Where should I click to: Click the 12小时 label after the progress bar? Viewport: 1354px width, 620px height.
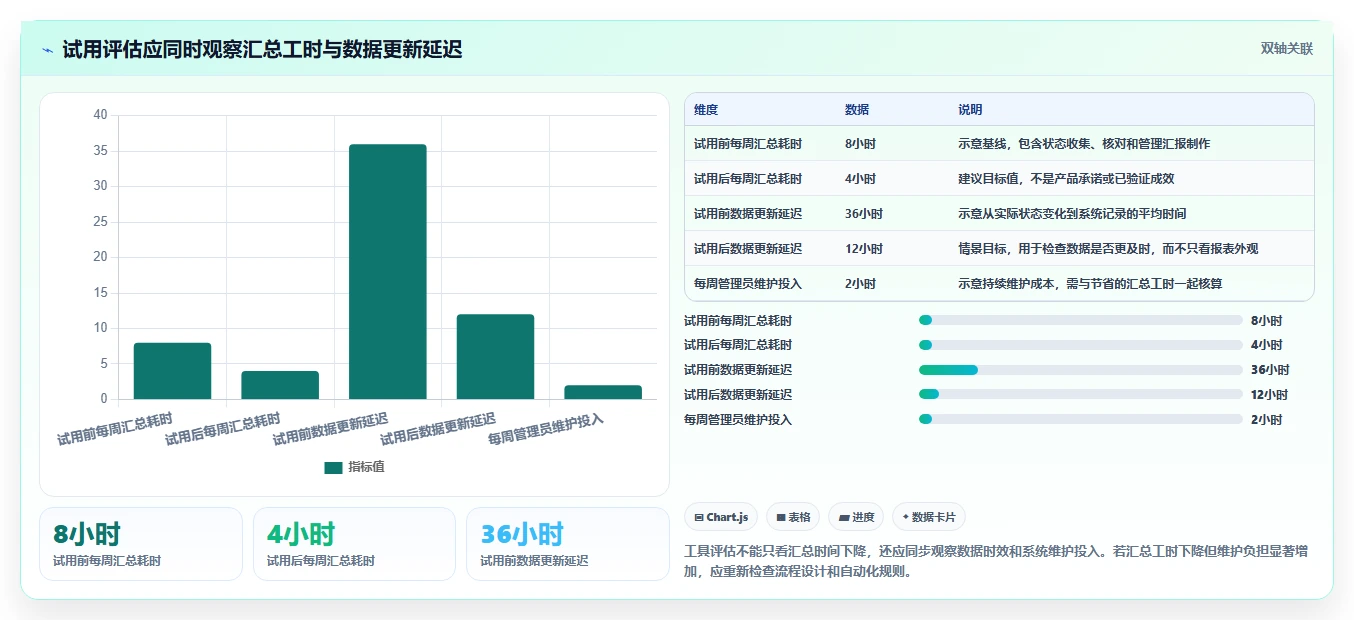pyautogui.click(x=1269, y=395)
